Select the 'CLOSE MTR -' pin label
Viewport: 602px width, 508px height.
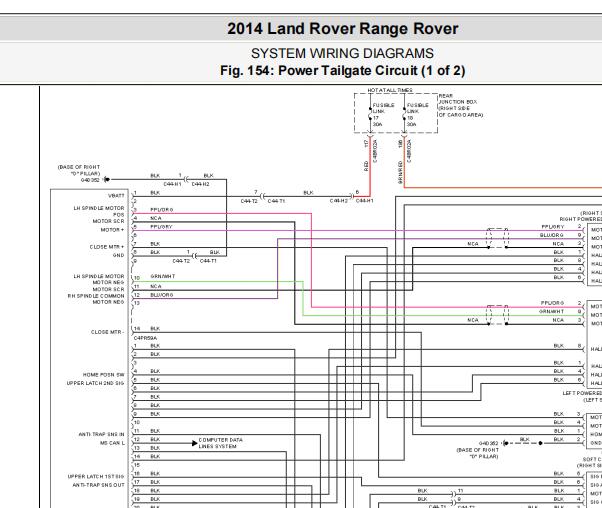[107, 332]
